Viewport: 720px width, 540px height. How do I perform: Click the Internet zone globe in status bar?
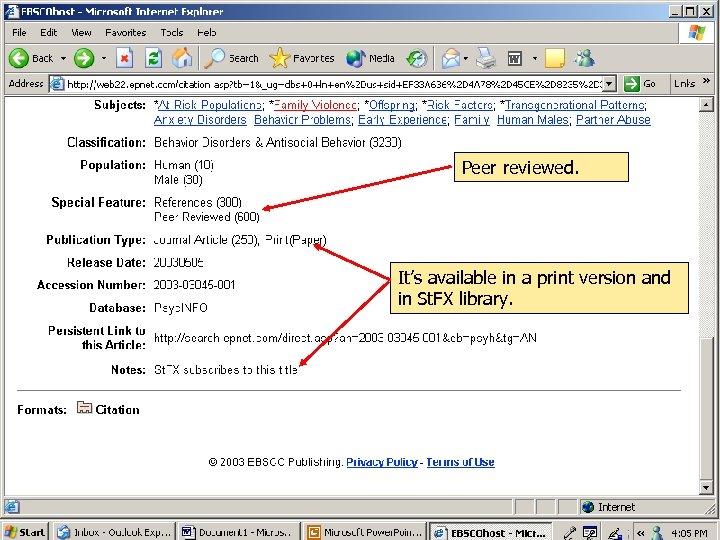tap(588, 507)
